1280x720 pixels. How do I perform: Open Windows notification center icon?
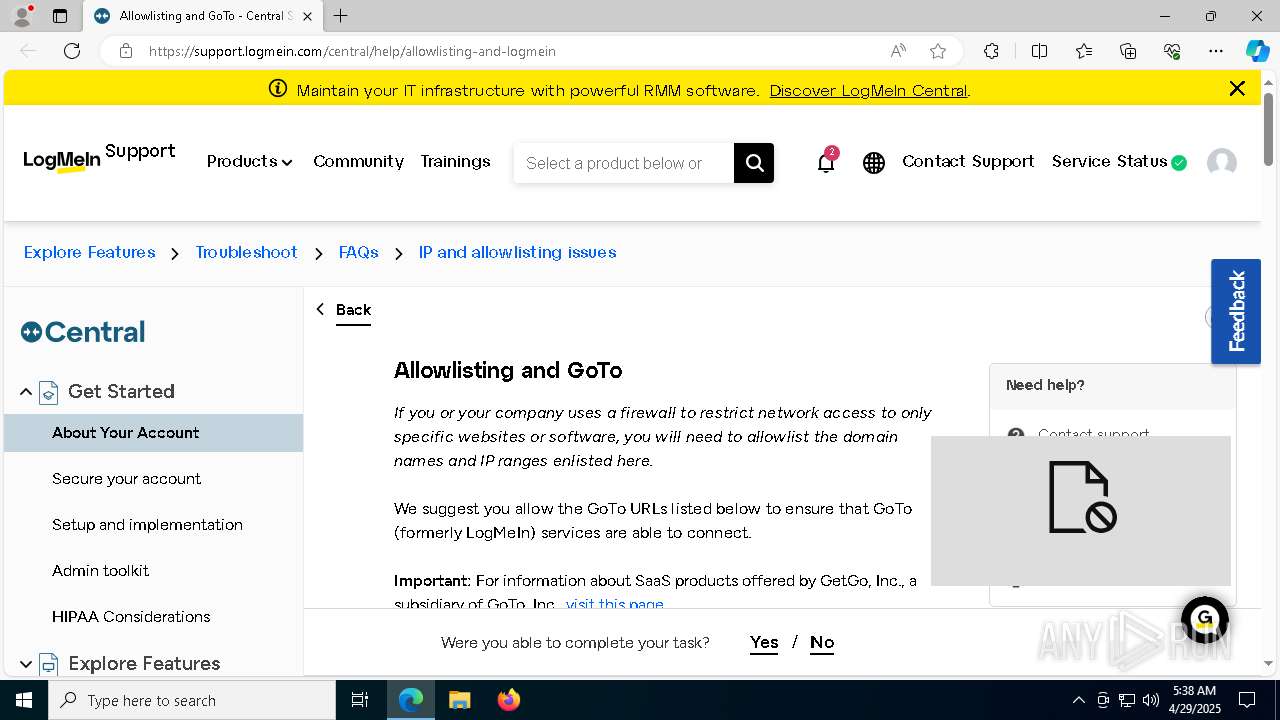coord(1247,700)
